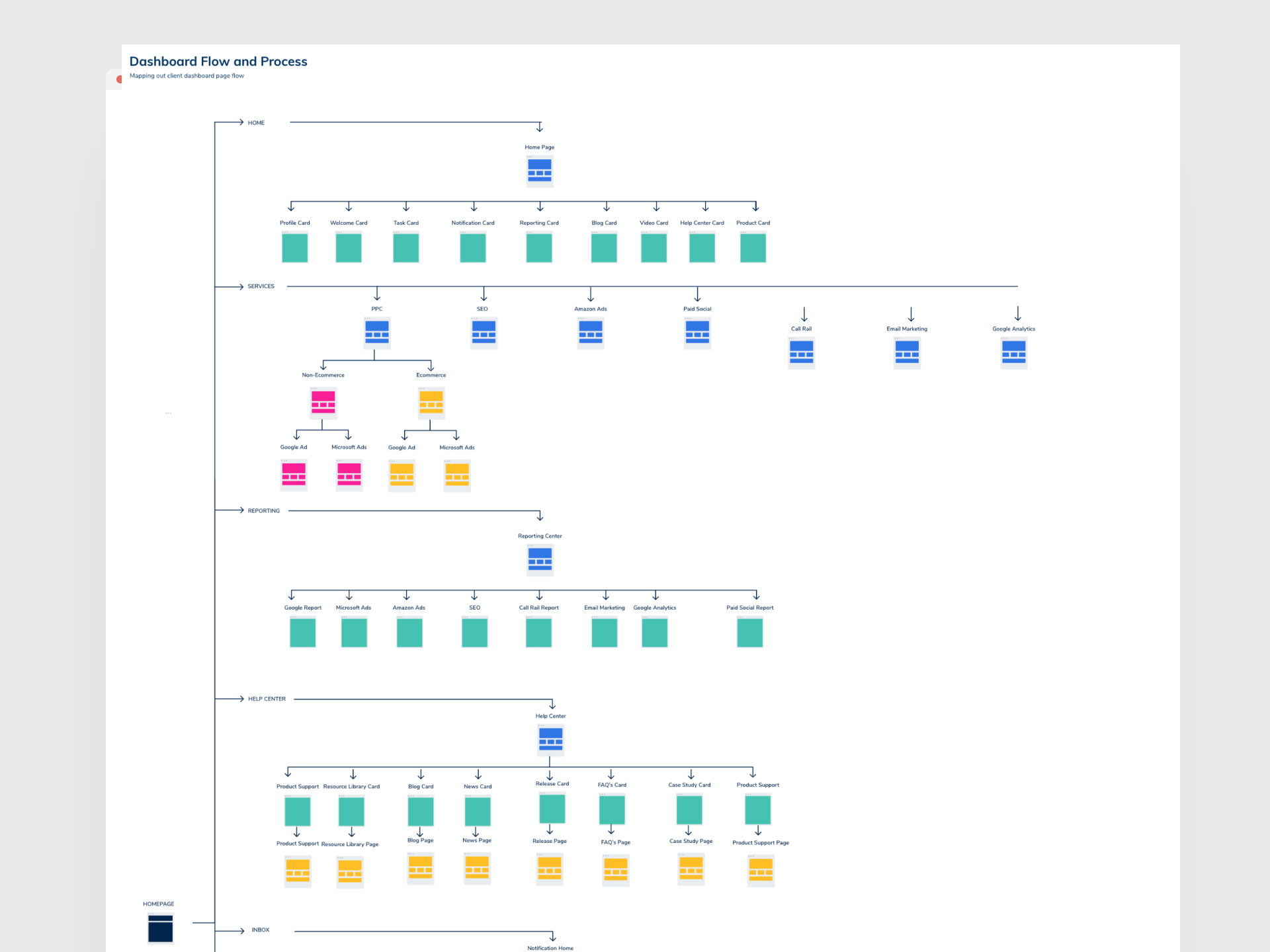
Task: Select the Ecommerce yellow page icon
Action: click(431, 403)
